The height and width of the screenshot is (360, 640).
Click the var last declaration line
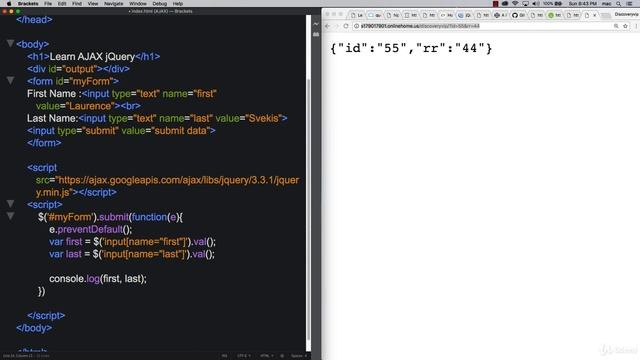click(132, 253)
